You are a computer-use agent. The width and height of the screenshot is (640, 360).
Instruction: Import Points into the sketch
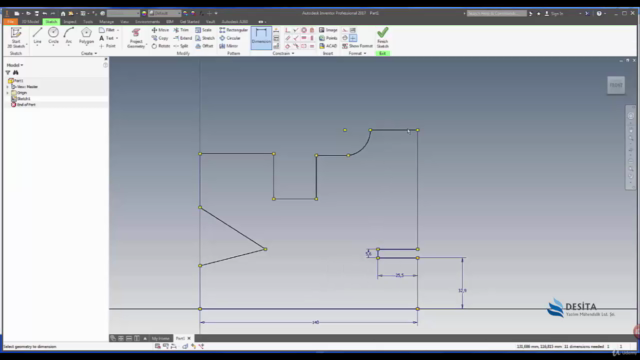point(328,38)
